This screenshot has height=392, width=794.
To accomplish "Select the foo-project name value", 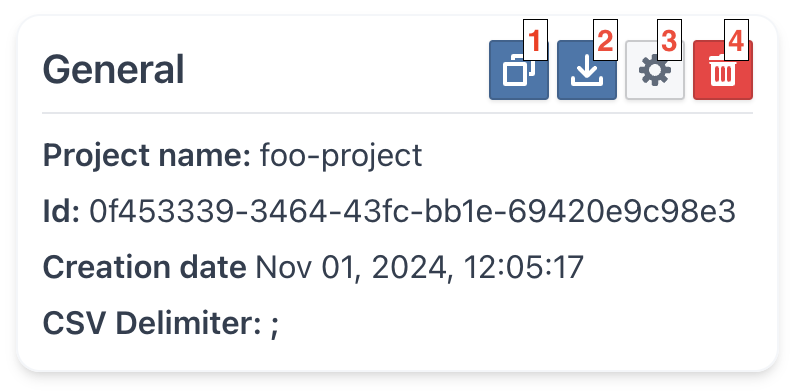I will tap(341, 155).
